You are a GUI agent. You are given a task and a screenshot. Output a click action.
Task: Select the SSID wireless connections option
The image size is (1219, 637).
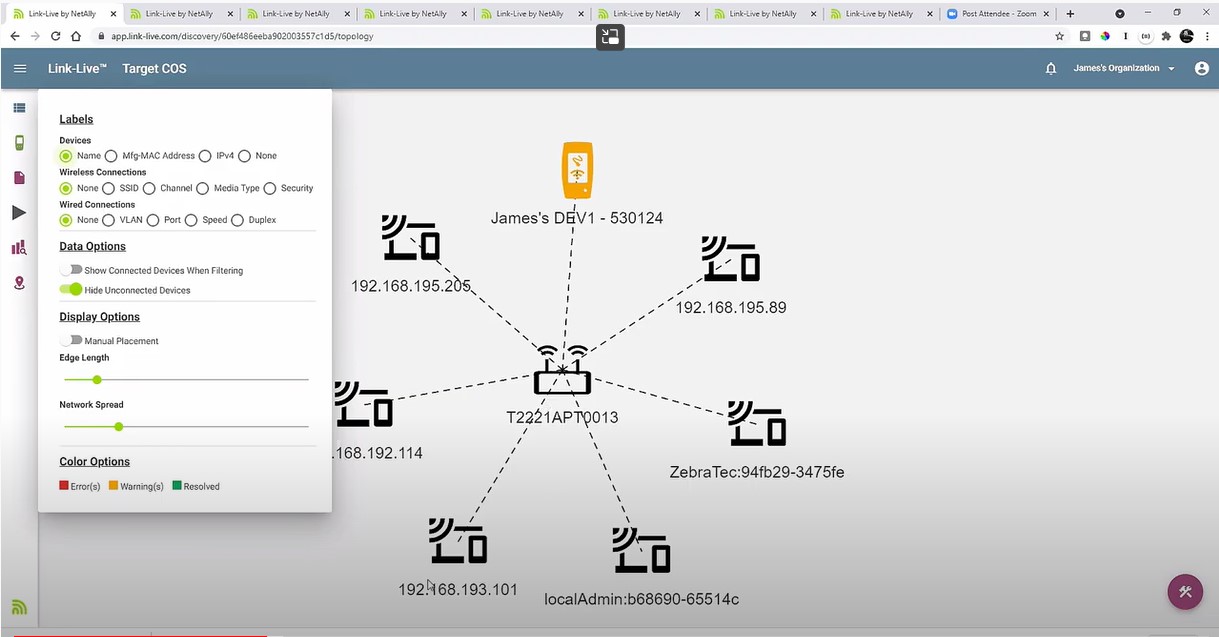coord(110,188)
